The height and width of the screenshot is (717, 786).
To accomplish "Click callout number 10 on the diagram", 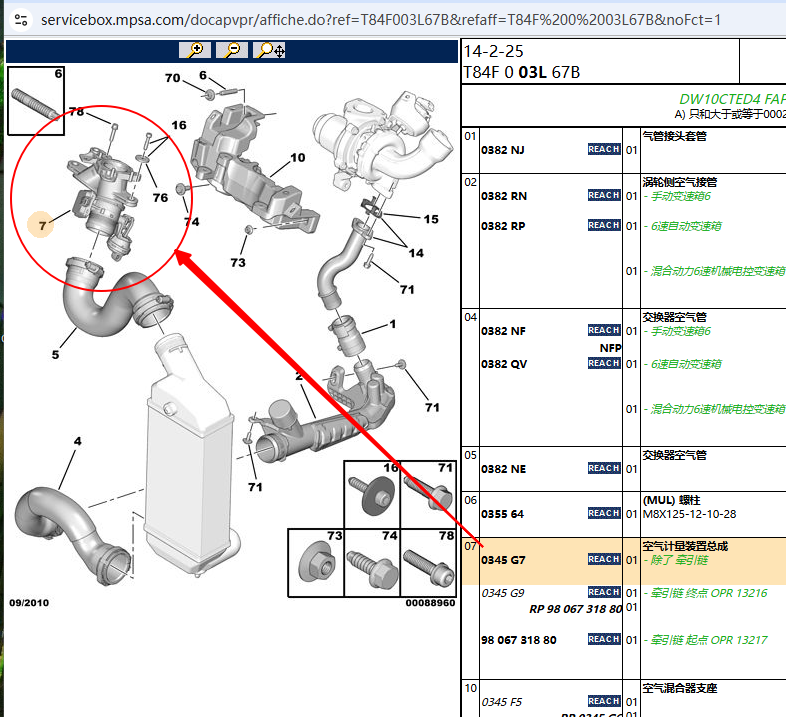I will (297, 158).
